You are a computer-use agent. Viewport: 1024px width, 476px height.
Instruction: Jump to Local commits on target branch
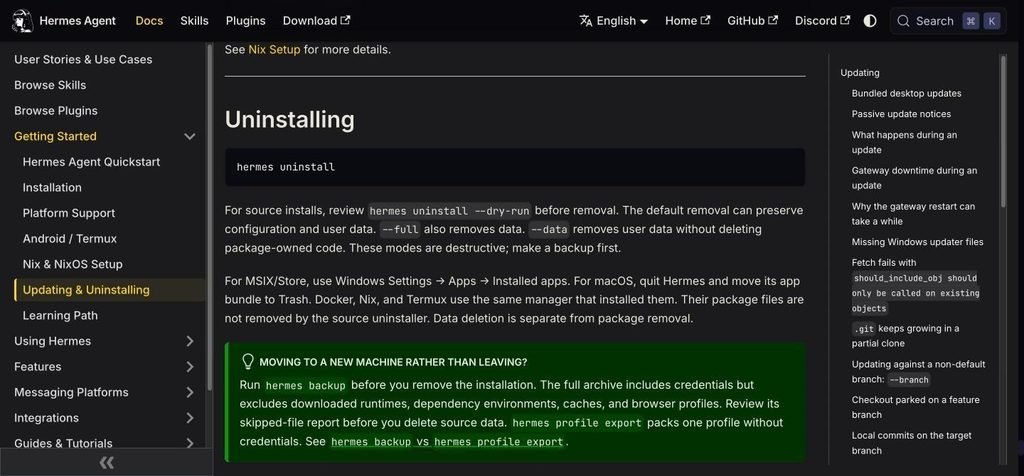click(x=912, y=443)
